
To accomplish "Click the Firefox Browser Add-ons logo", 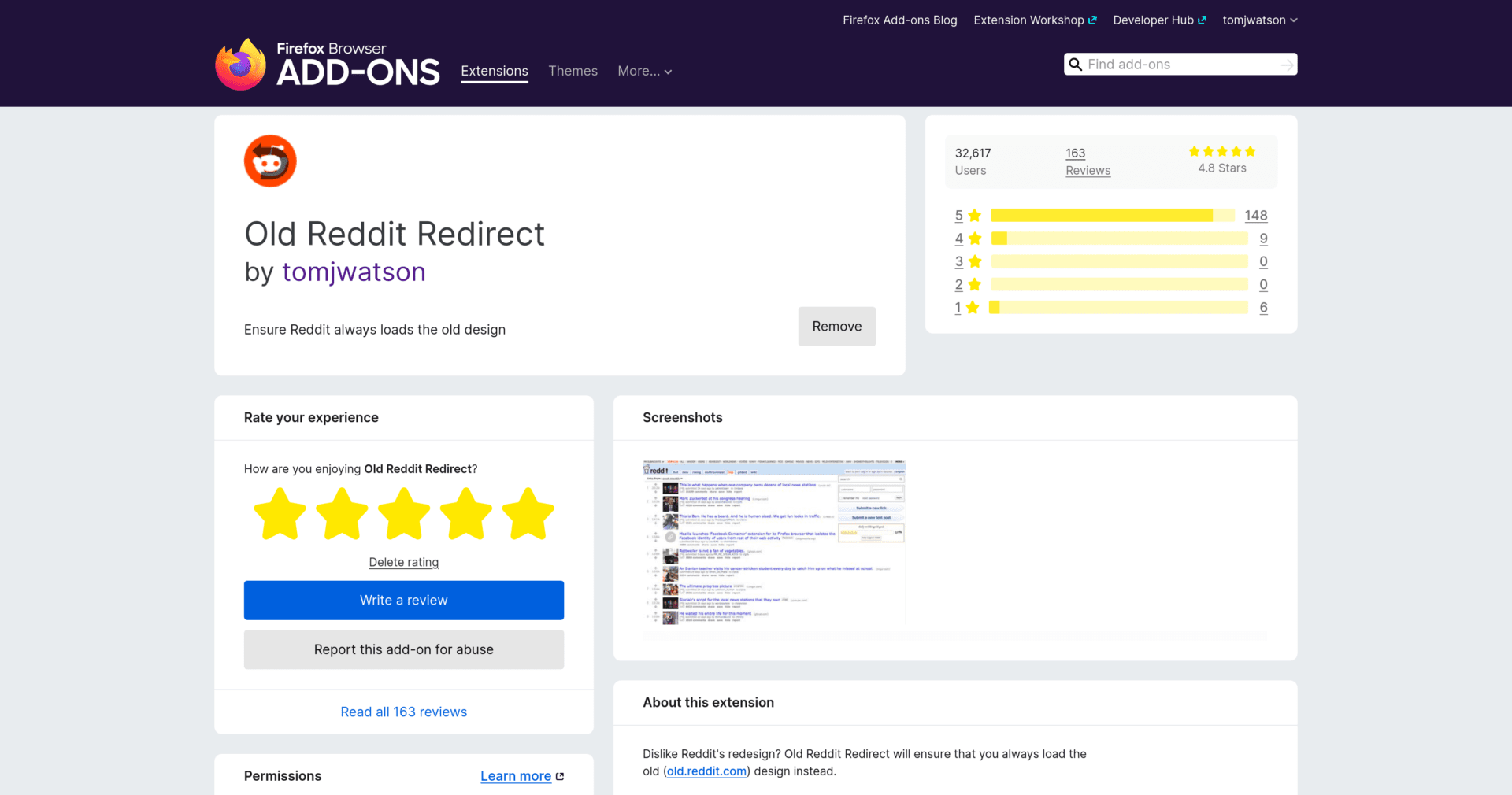I will [x=328, y=65].
